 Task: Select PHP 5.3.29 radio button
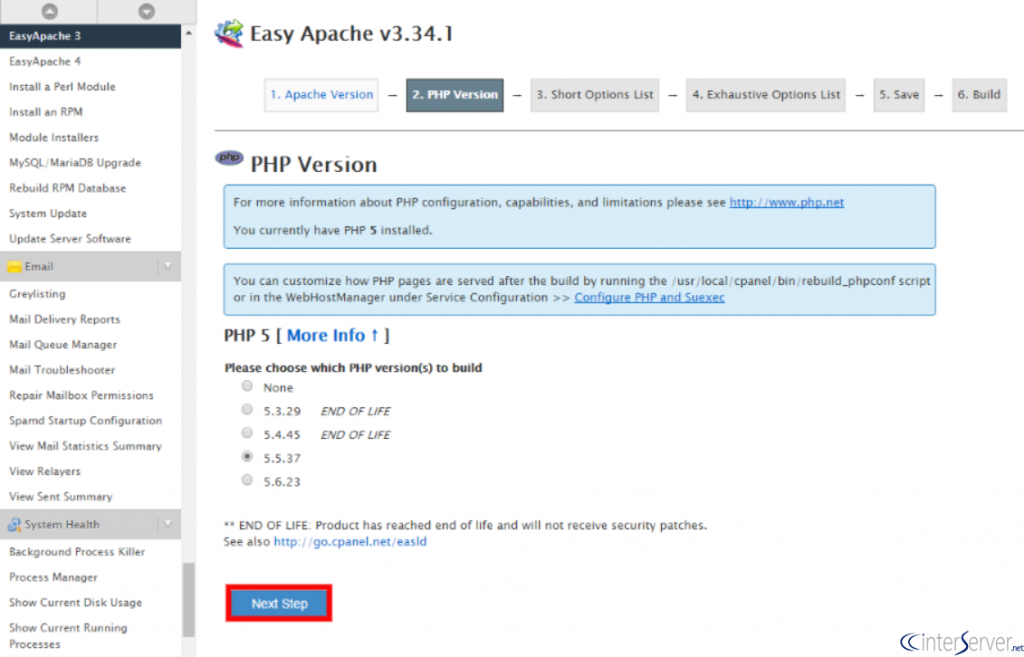click(247, 409)
